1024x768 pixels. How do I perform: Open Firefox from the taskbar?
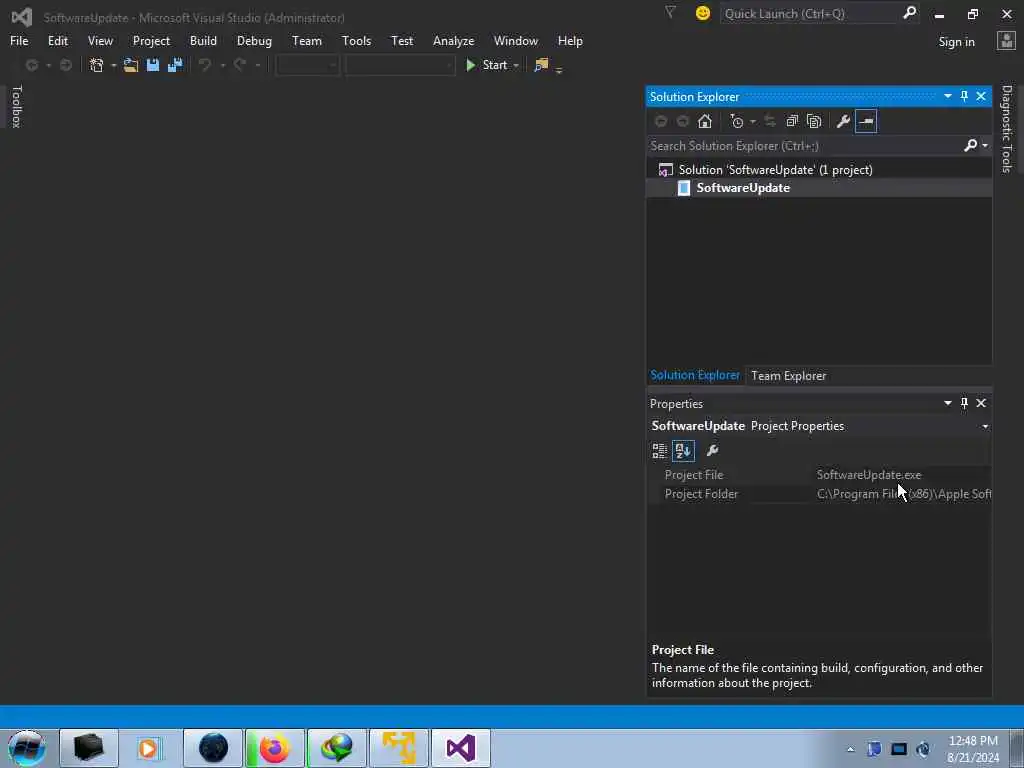[275, 748]
